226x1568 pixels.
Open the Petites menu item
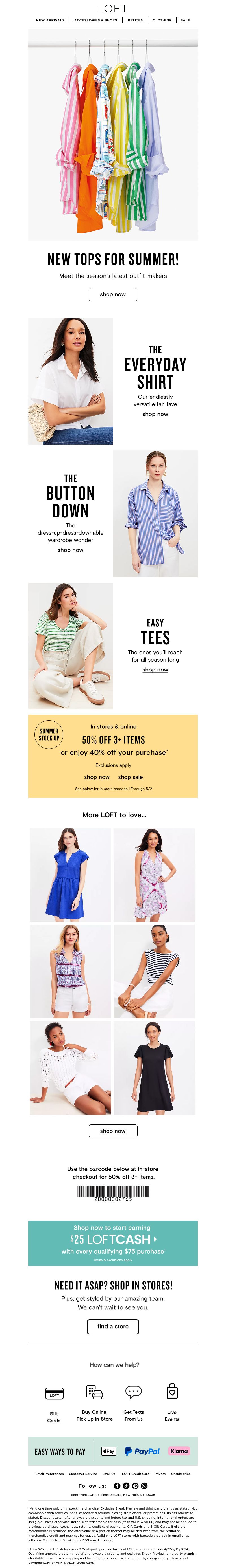(135, 20)
